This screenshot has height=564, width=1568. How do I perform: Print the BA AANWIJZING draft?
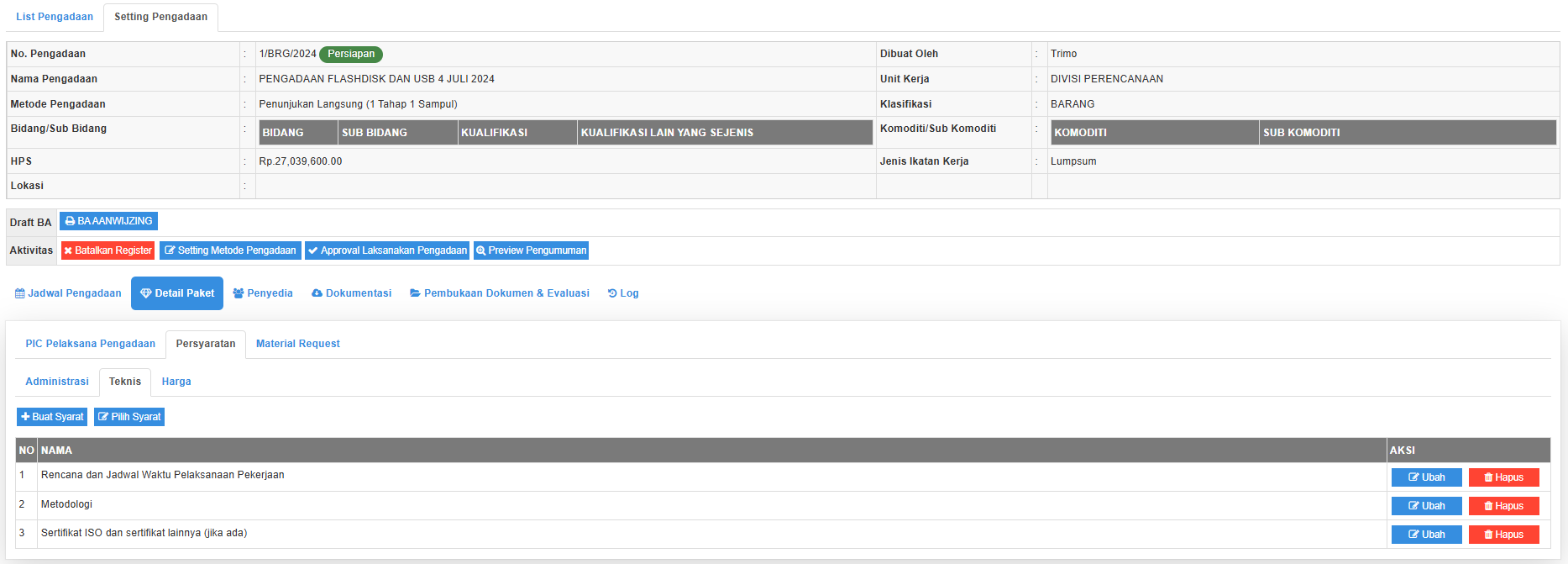[108, 221]
